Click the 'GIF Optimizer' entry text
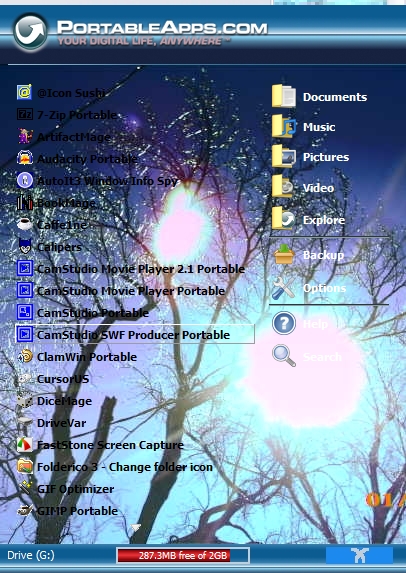 click(x=76, y=489)
